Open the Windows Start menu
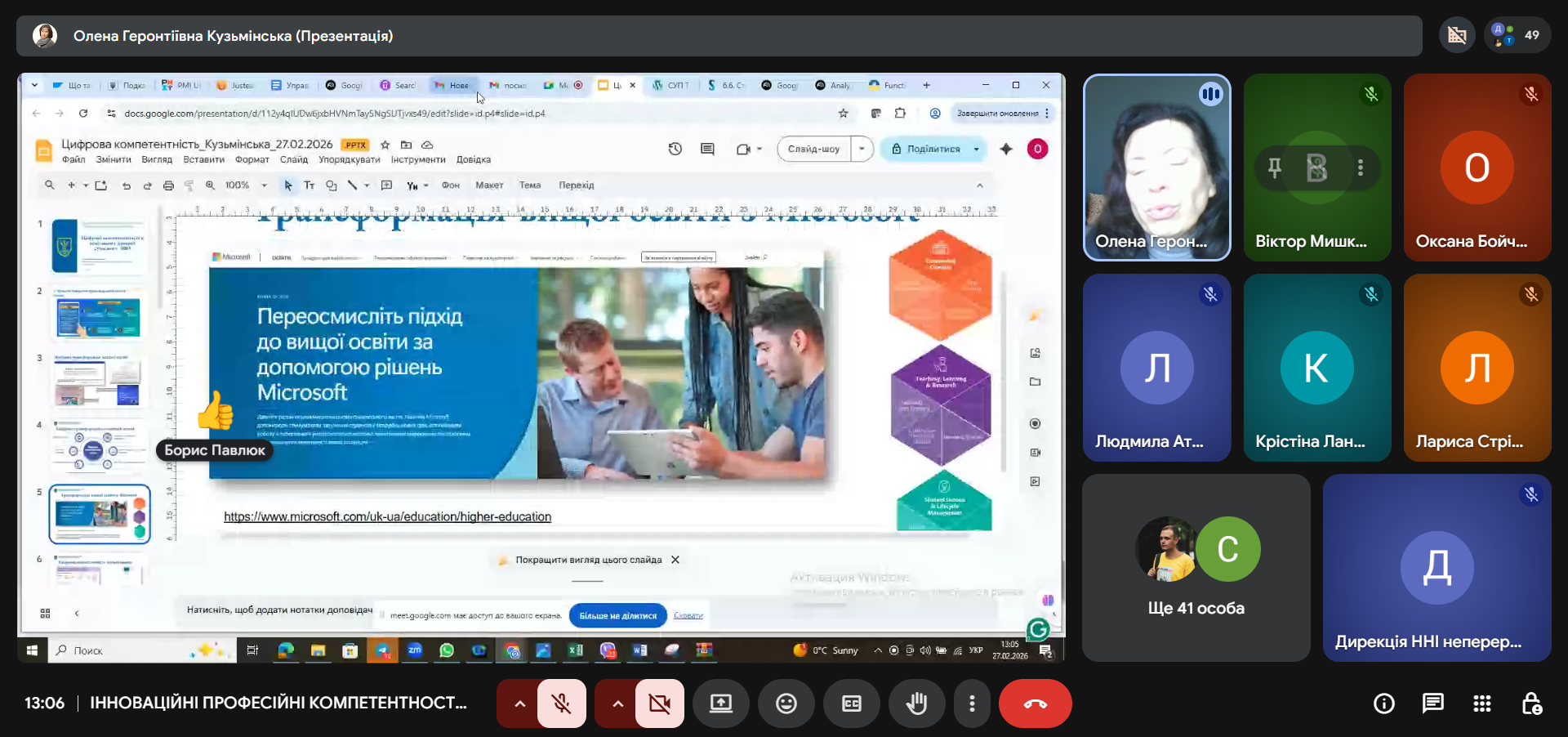1568x737 pixels. pos(32,650)
